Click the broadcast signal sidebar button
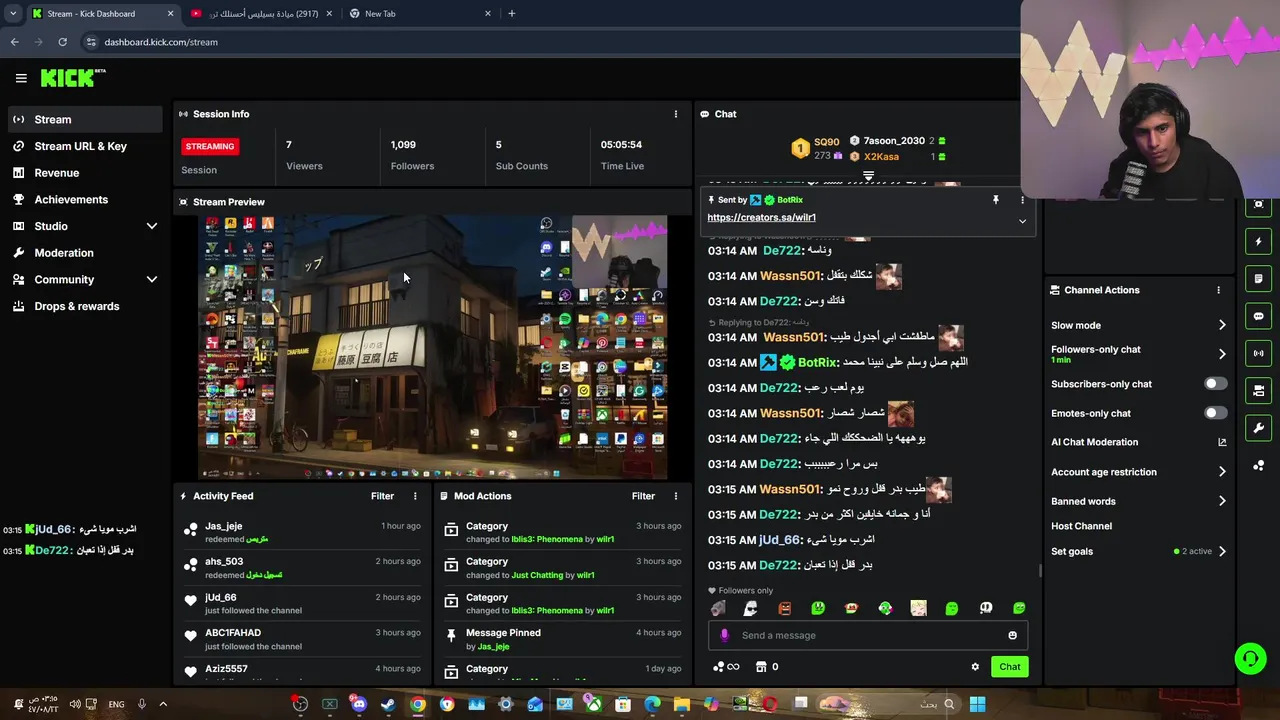Screen dimensions: 1280x720 pos(1259,353)
